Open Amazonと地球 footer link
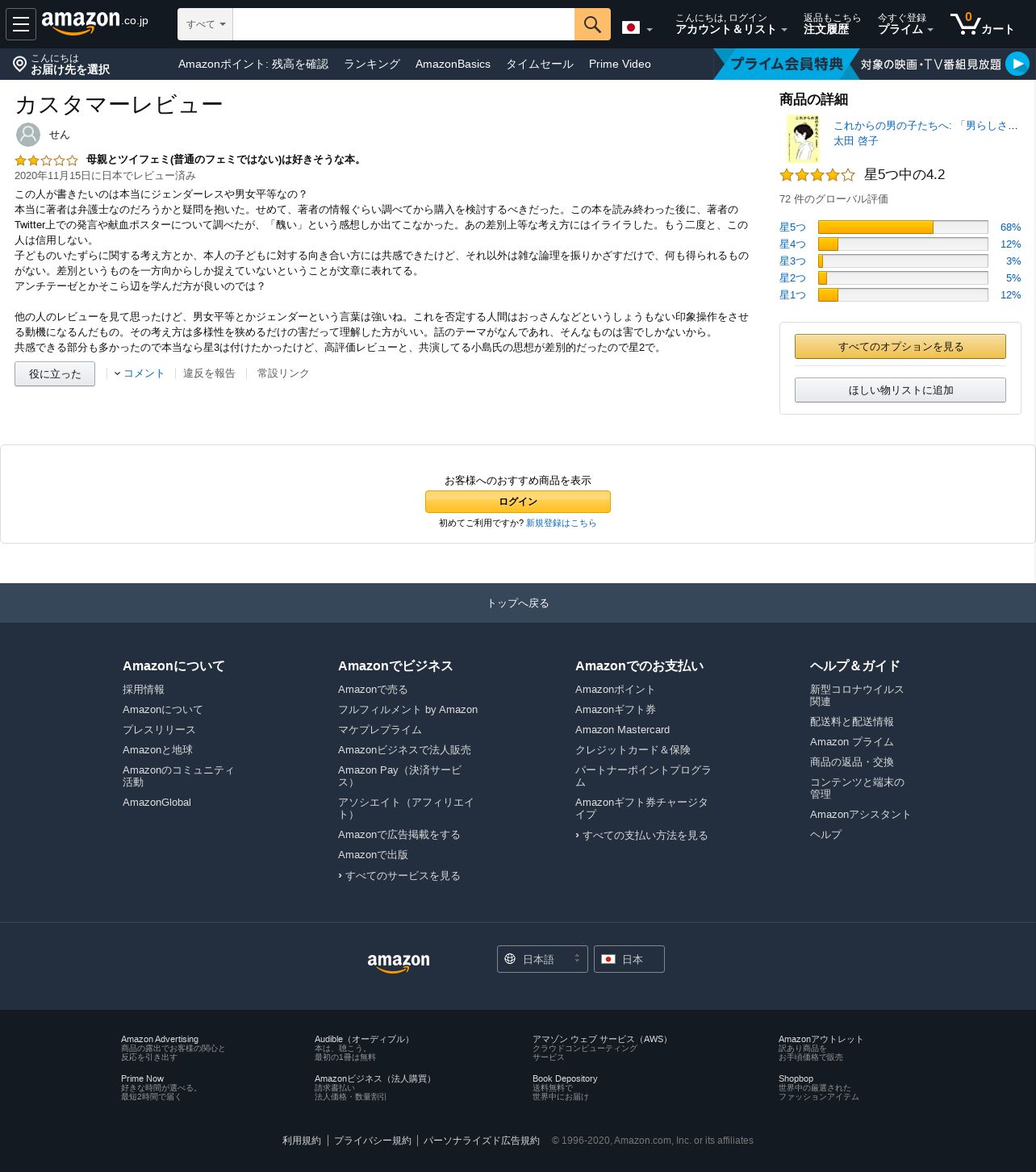Image resolution: width=1036 pixels, height=1172 pixels. (157, 750)
